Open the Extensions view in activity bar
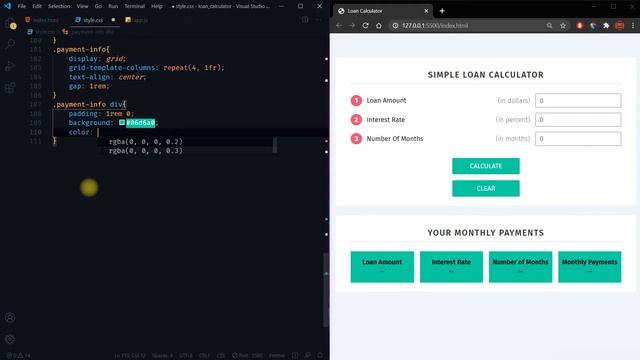640x360 pixels. tap(10, 87)
